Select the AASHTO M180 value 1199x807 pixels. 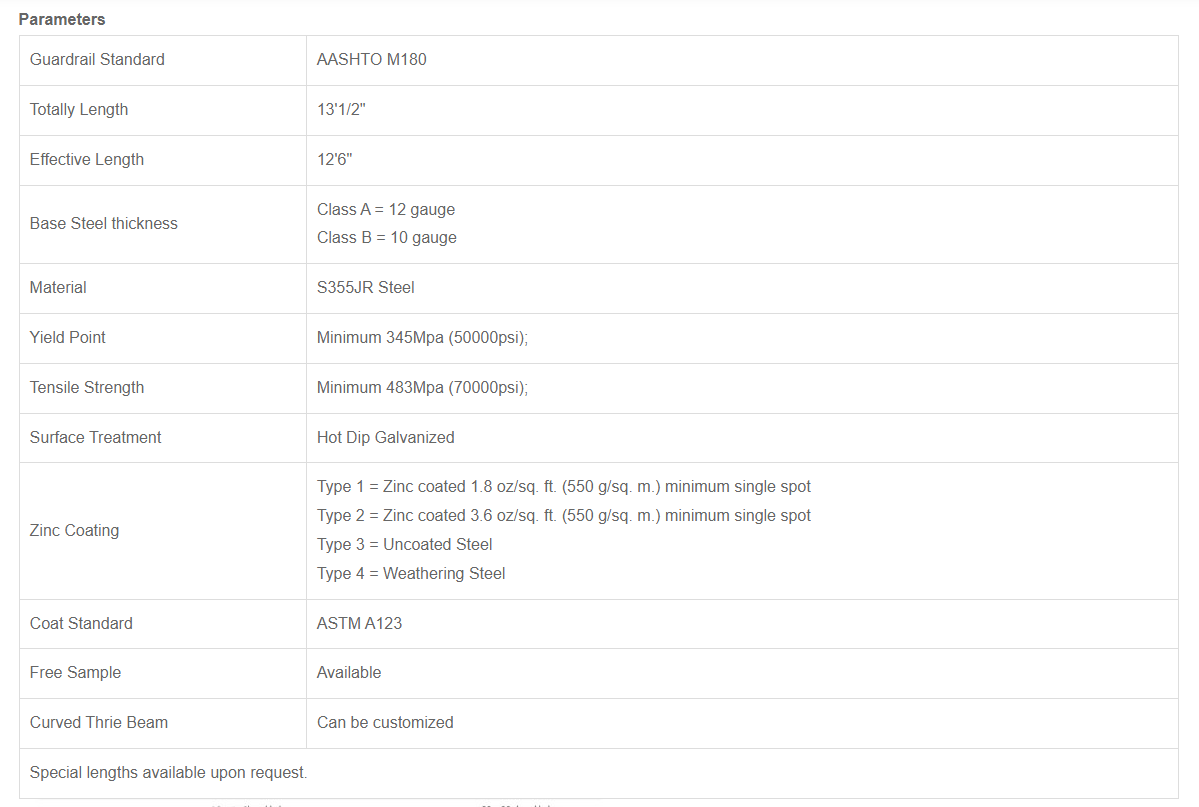click(371, 59)
